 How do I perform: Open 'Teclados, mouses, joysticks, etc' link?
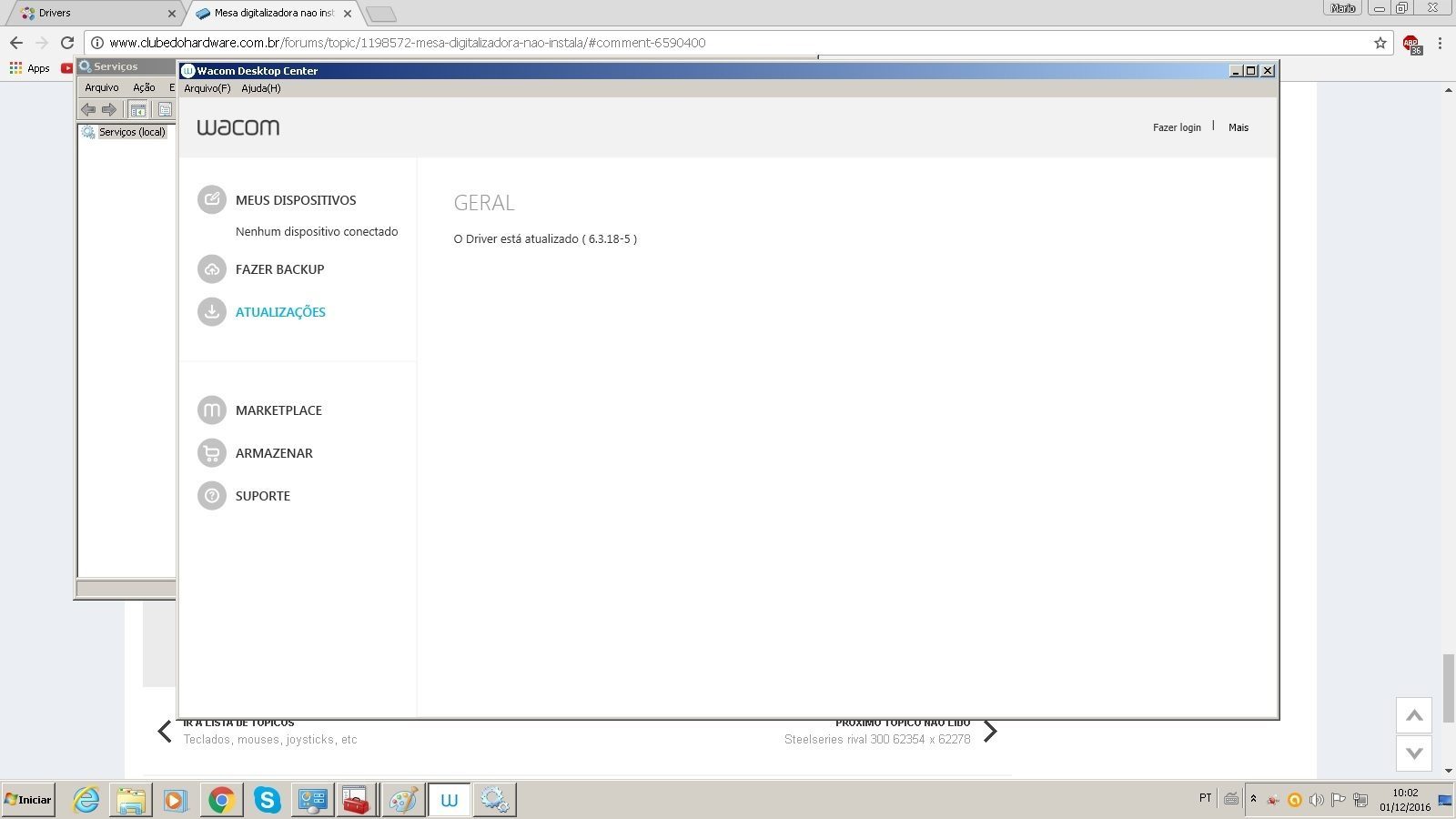click(270, 740)
